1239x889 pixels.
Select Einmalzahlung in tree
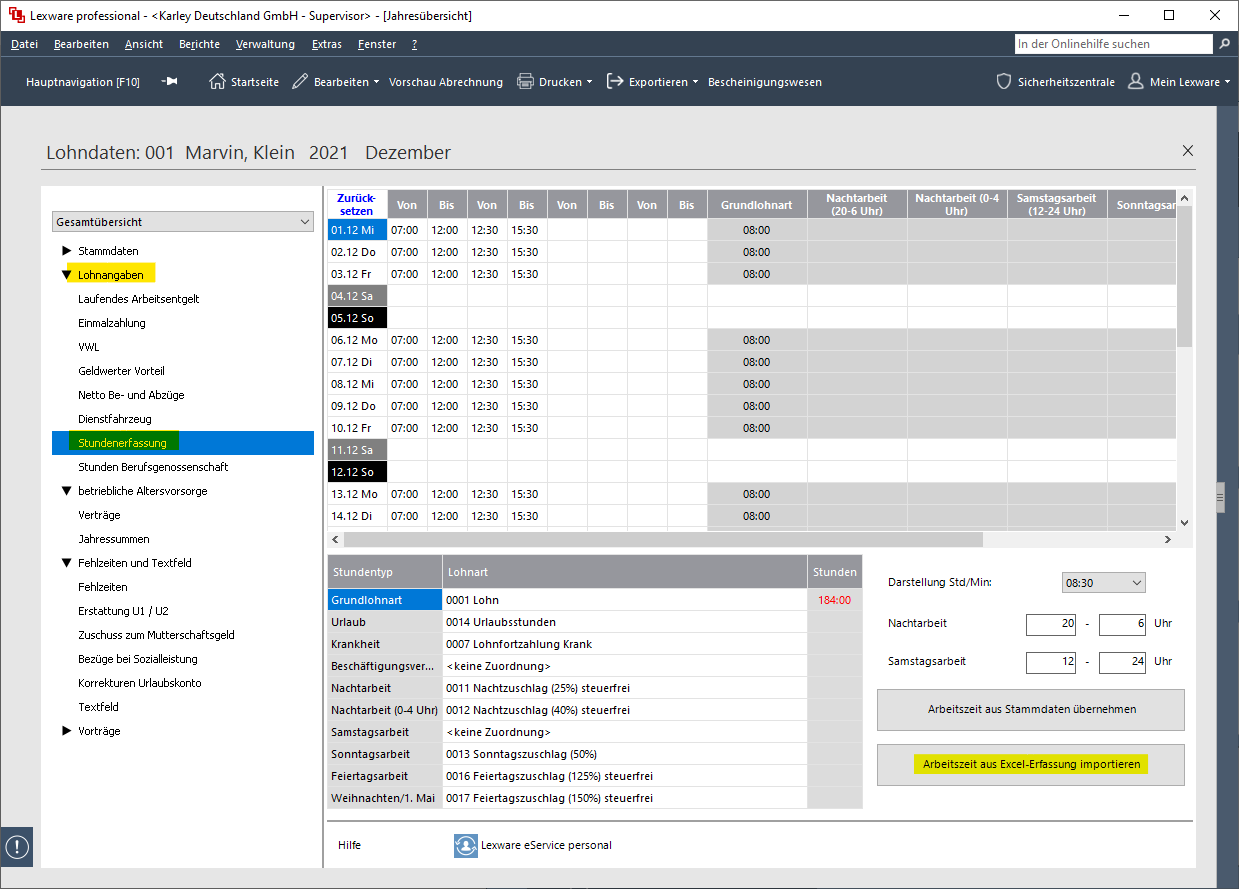tap(112, 323)
